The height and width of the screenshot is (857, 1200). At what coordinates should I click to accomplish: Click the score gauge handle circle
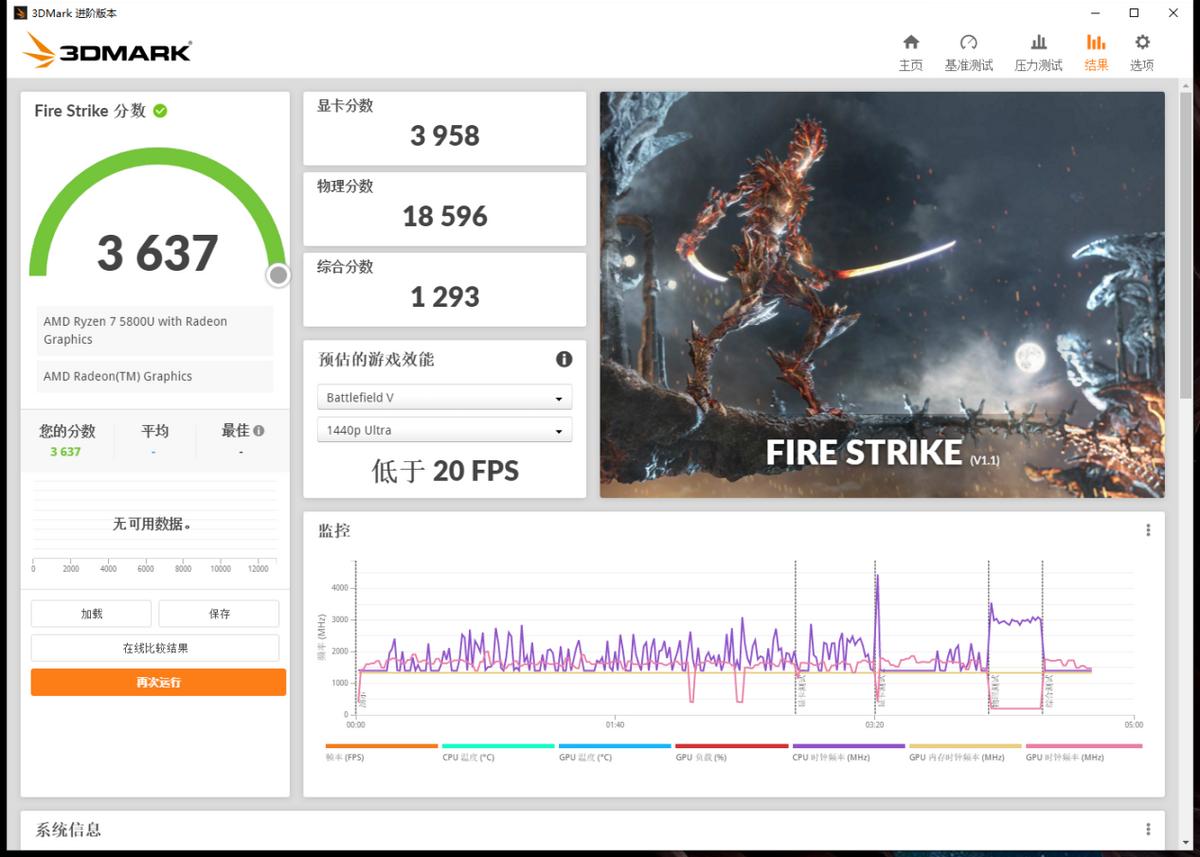click(277, 275)
